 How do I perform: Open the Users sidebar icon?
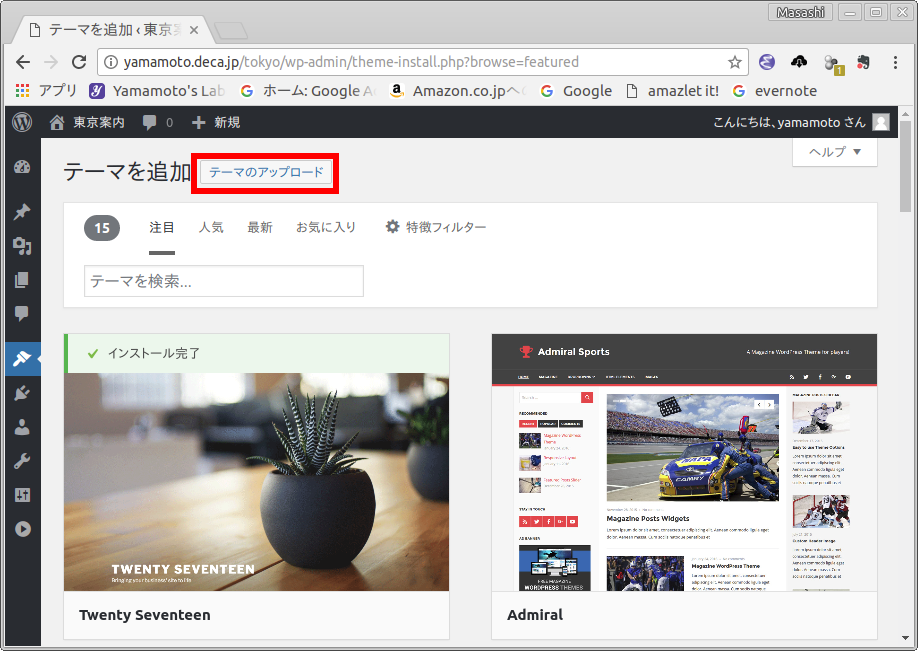22,427
